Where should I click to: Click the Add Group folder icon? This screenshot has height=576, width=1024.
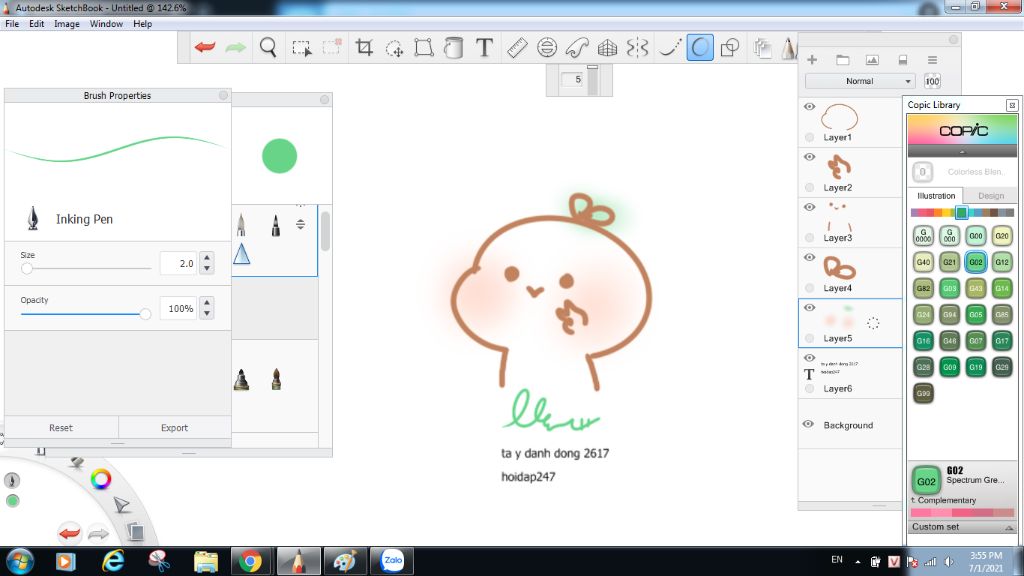pos(842,59)
